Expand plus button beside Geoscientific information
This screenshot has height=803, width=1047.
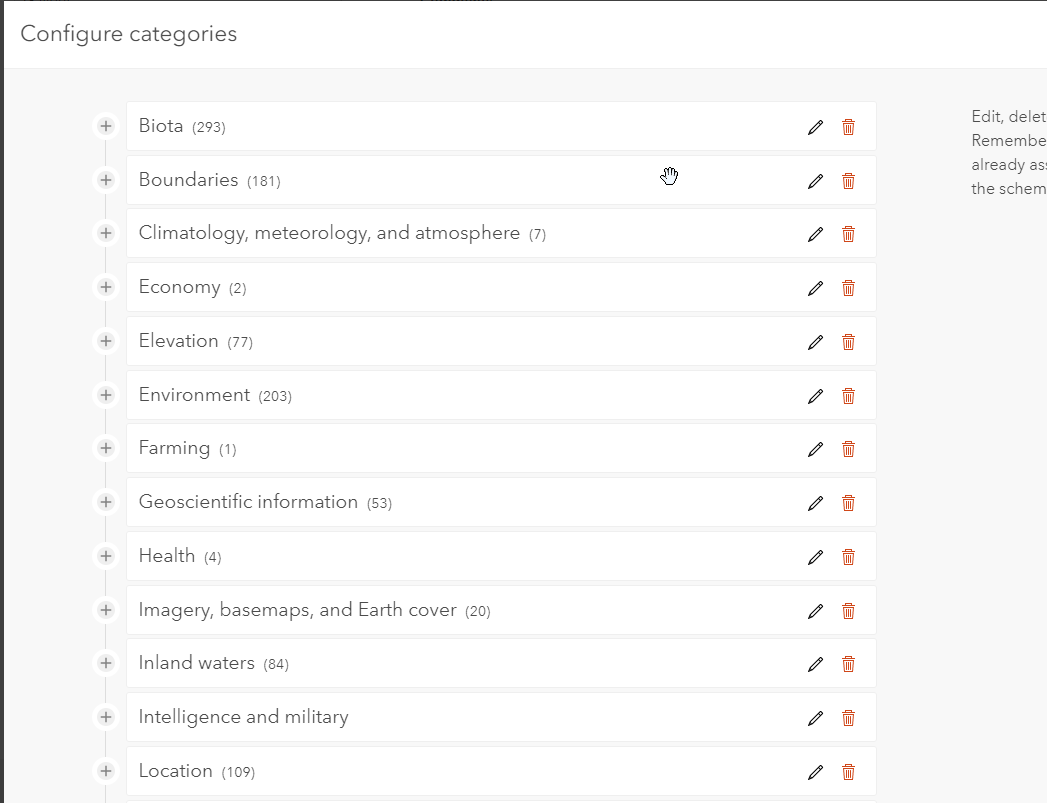click(106, 501)
